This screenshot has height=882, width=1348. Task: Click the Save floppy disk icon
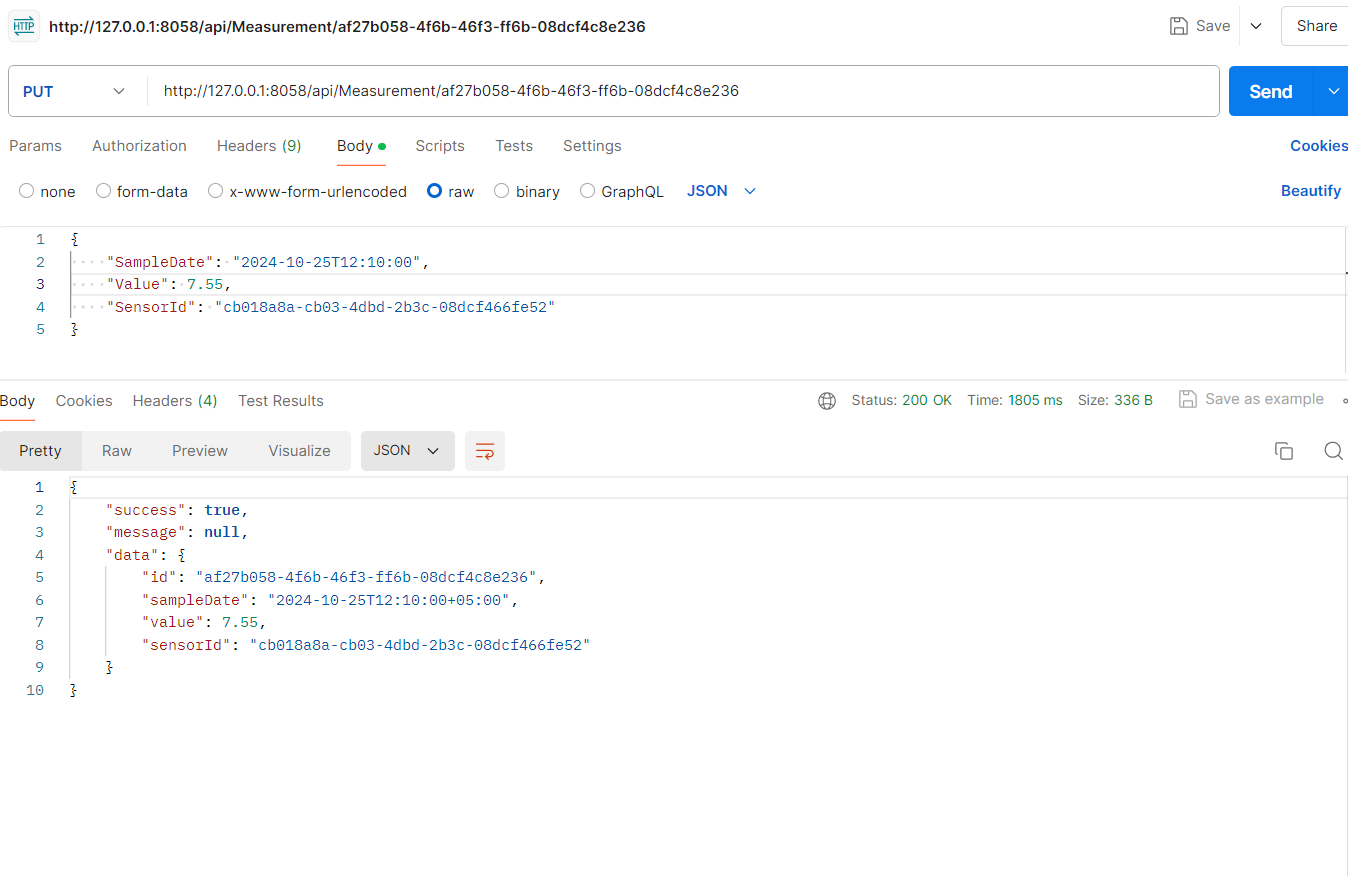(1179, 26)
